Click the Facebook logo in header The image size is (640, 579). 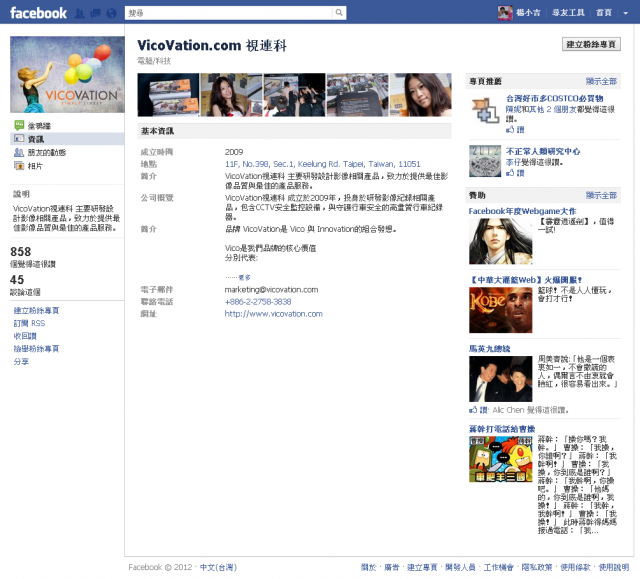(x=38, y=13)
